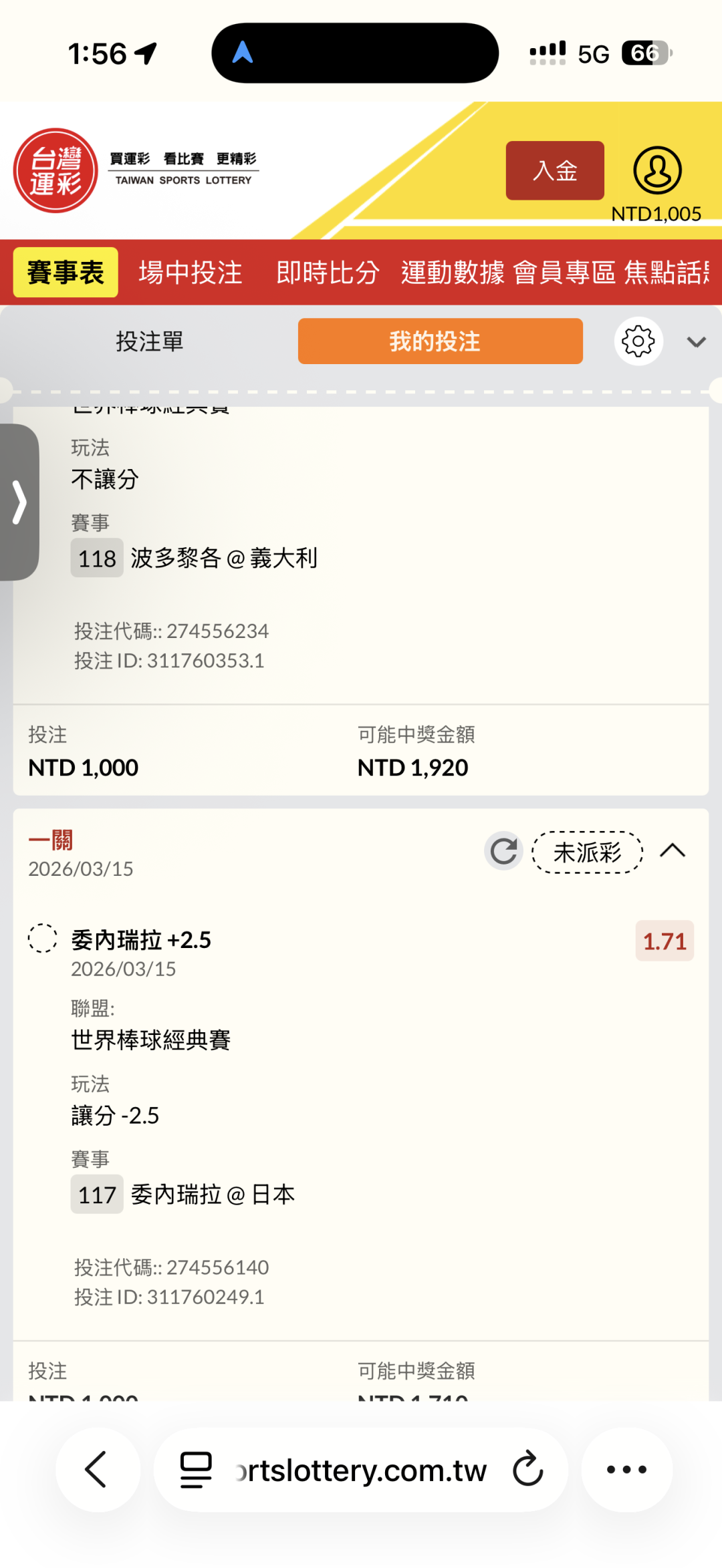Viewport: 722px width, 1568px height.
Task: Select the 我的投注 tab
Action: point(440,341)
